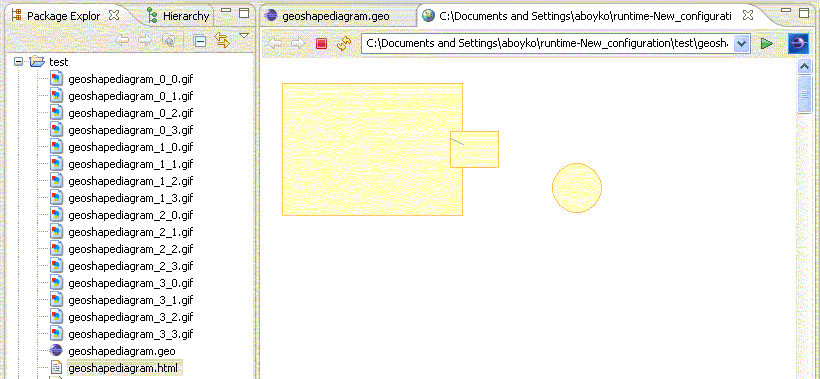This screenshot has width=820, height=379.
Task: Click the browser address input field
Action: pyautogui.click(x=548, y=44)
